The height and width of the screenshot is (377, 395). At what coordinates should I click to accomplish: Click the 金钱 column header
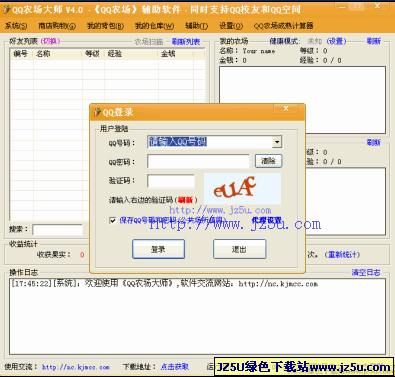tap(176, 54)
